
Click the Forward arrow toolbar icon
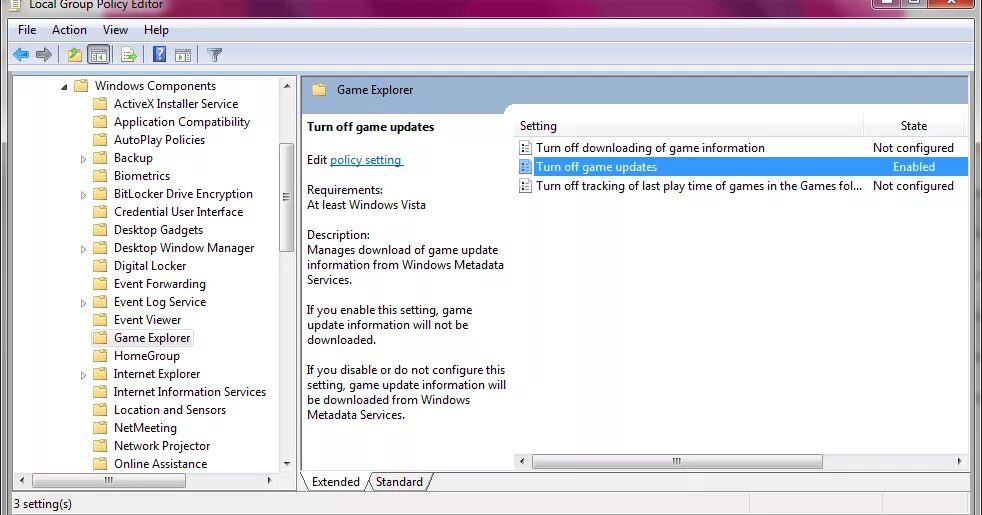[44, 55]
